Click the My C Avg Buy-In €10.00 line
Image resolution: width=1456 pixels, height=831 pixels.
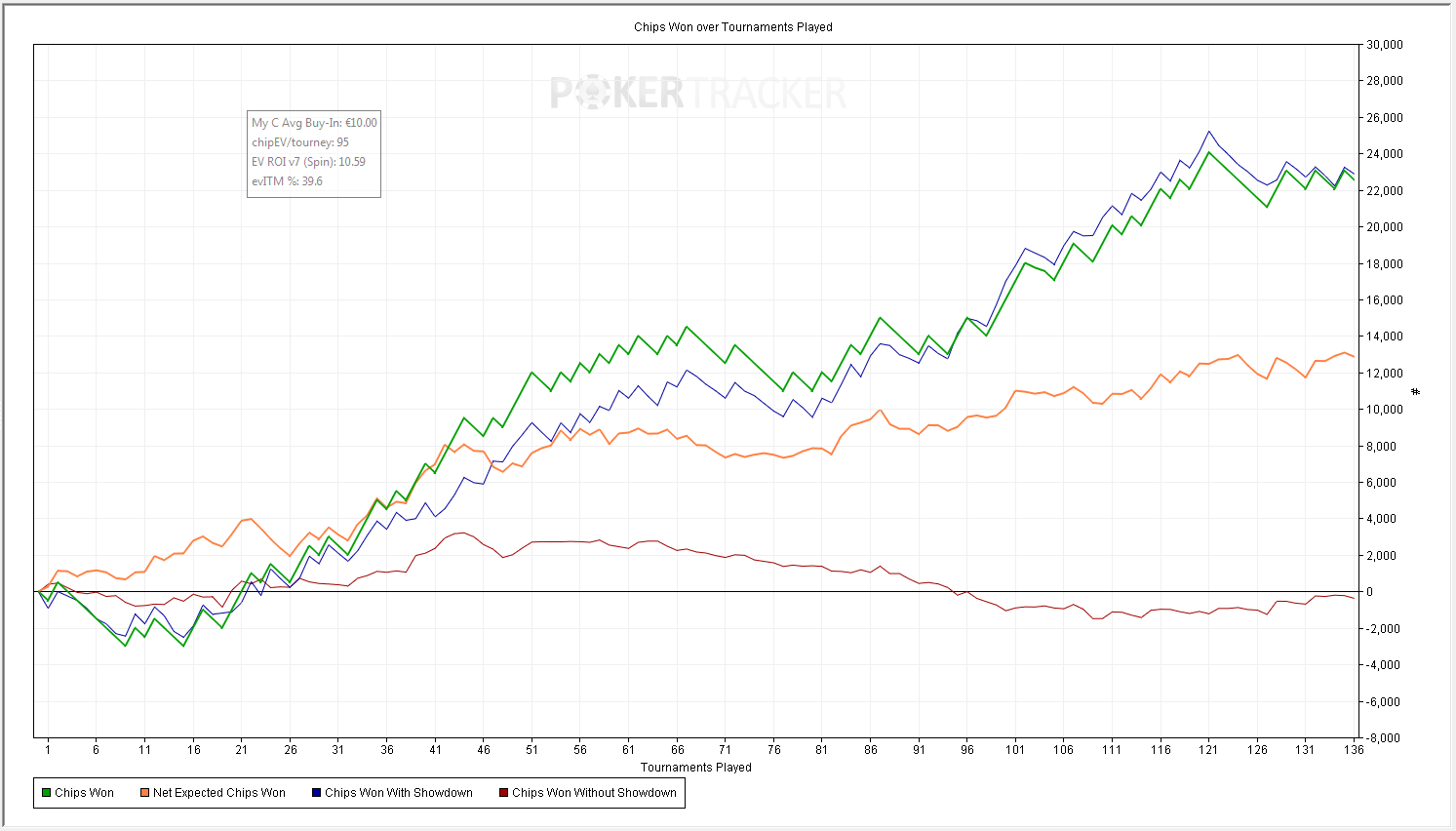point(314,123)
